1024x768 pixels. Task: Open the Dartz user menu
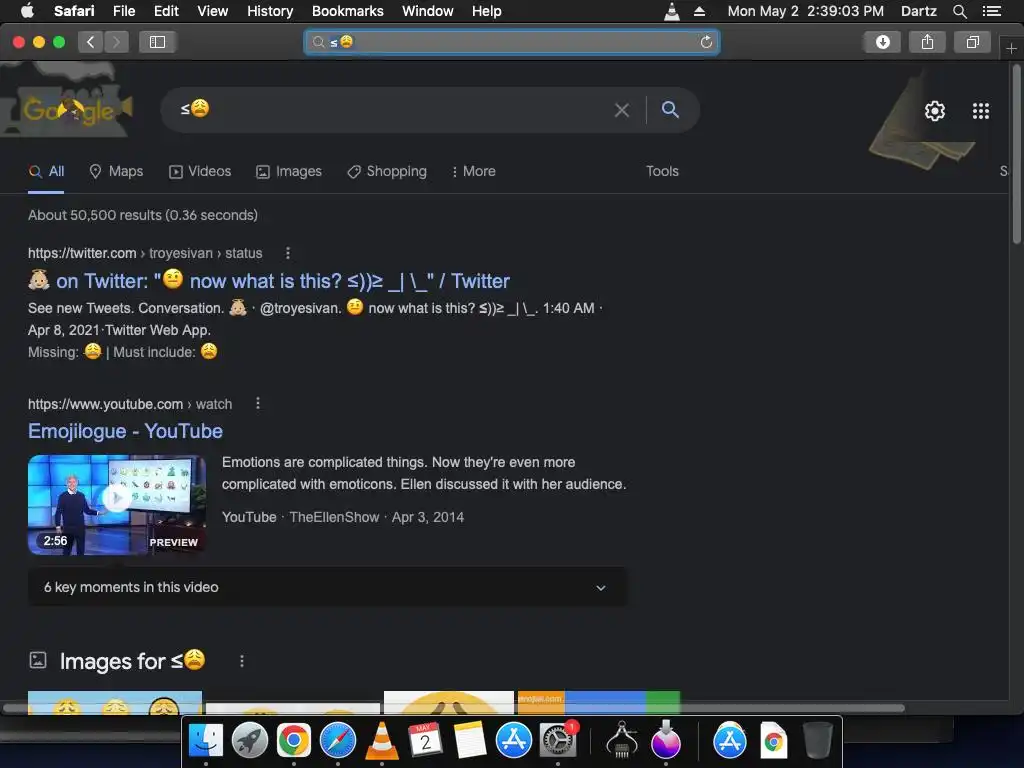tap(918, 11)
